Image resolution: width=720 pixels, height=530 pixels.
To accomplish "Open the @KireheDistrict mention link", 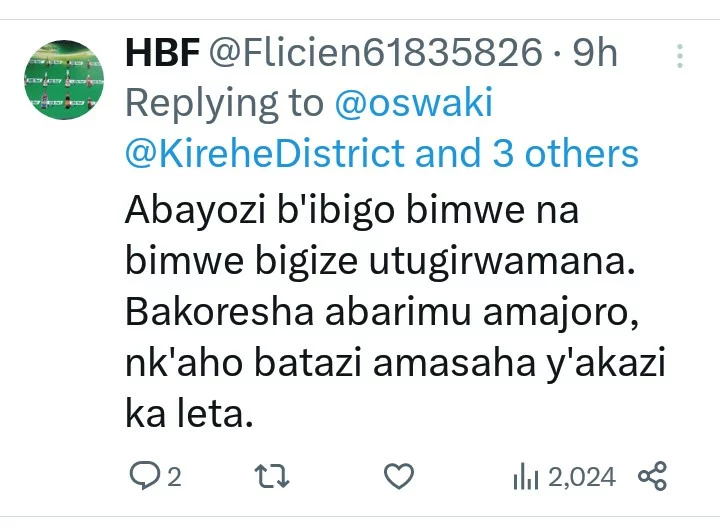I will click(x=265, y=153).
